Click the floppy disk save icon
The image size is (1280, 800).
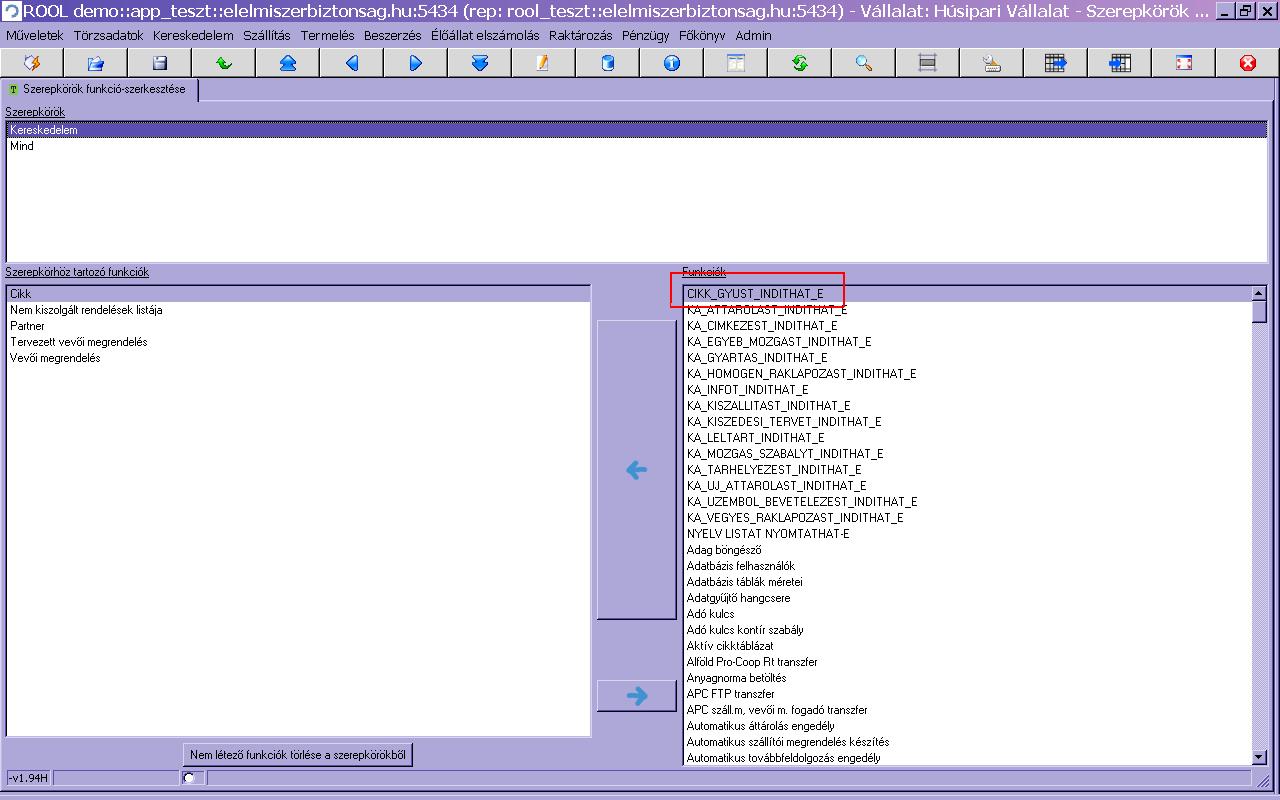(x=160, y=63)
